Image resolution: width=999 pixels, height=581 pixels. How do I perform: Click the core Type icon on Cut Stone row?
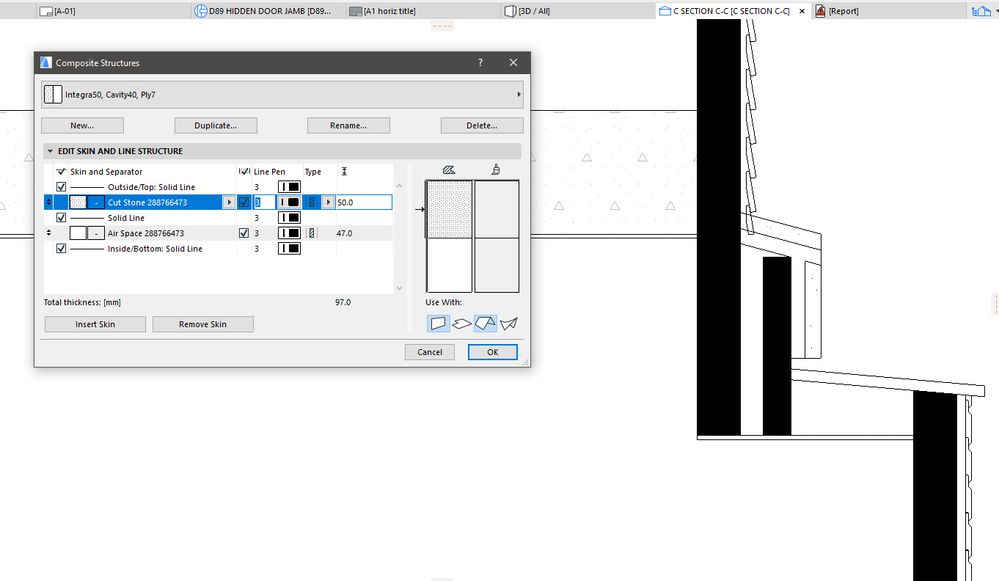tap(311, 201)
